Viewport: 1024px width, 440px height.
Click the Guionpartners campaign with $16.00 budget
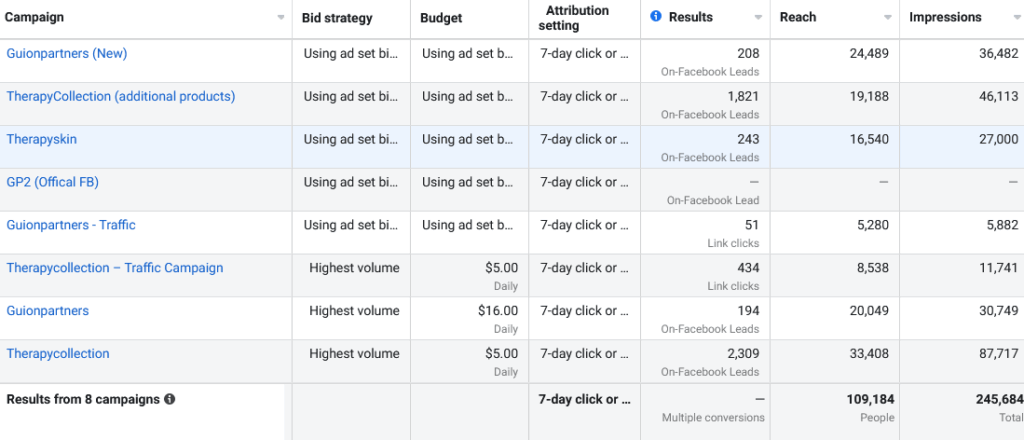[48, 311]
